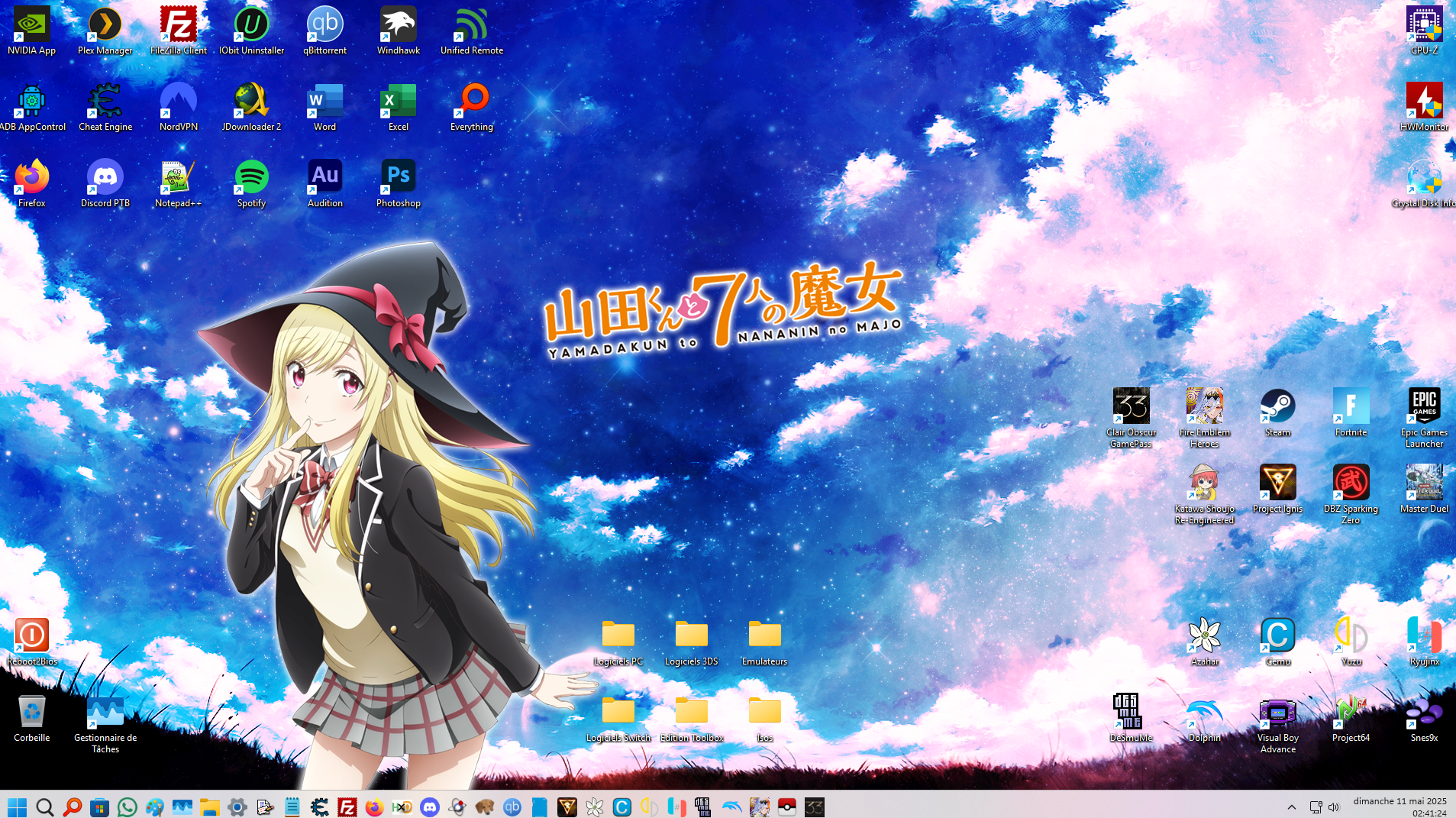Screen dimensions: 1456x818
Task: Select the Visual Boy Advance shortcut
Action: (x=1278, y=723)
